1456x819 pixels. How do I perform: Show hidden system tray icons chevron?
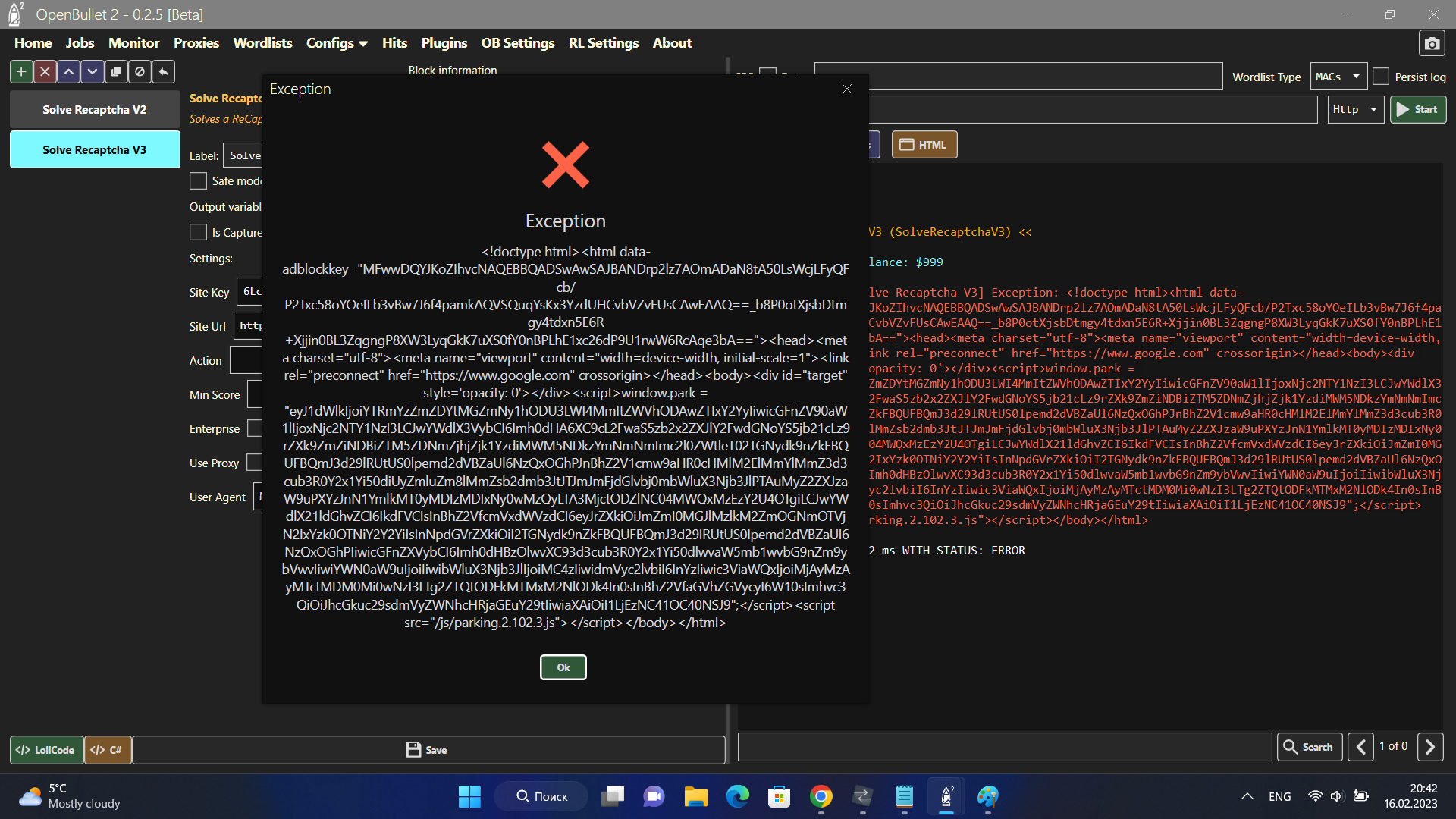1247,797
